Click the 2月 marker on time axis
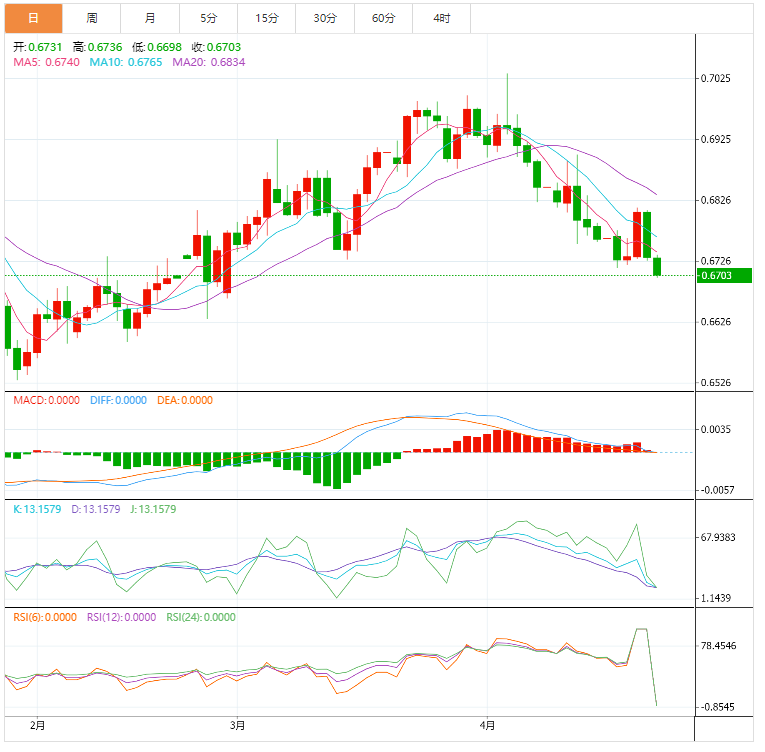Screen dimensions: 765x752 pos(38,724)
